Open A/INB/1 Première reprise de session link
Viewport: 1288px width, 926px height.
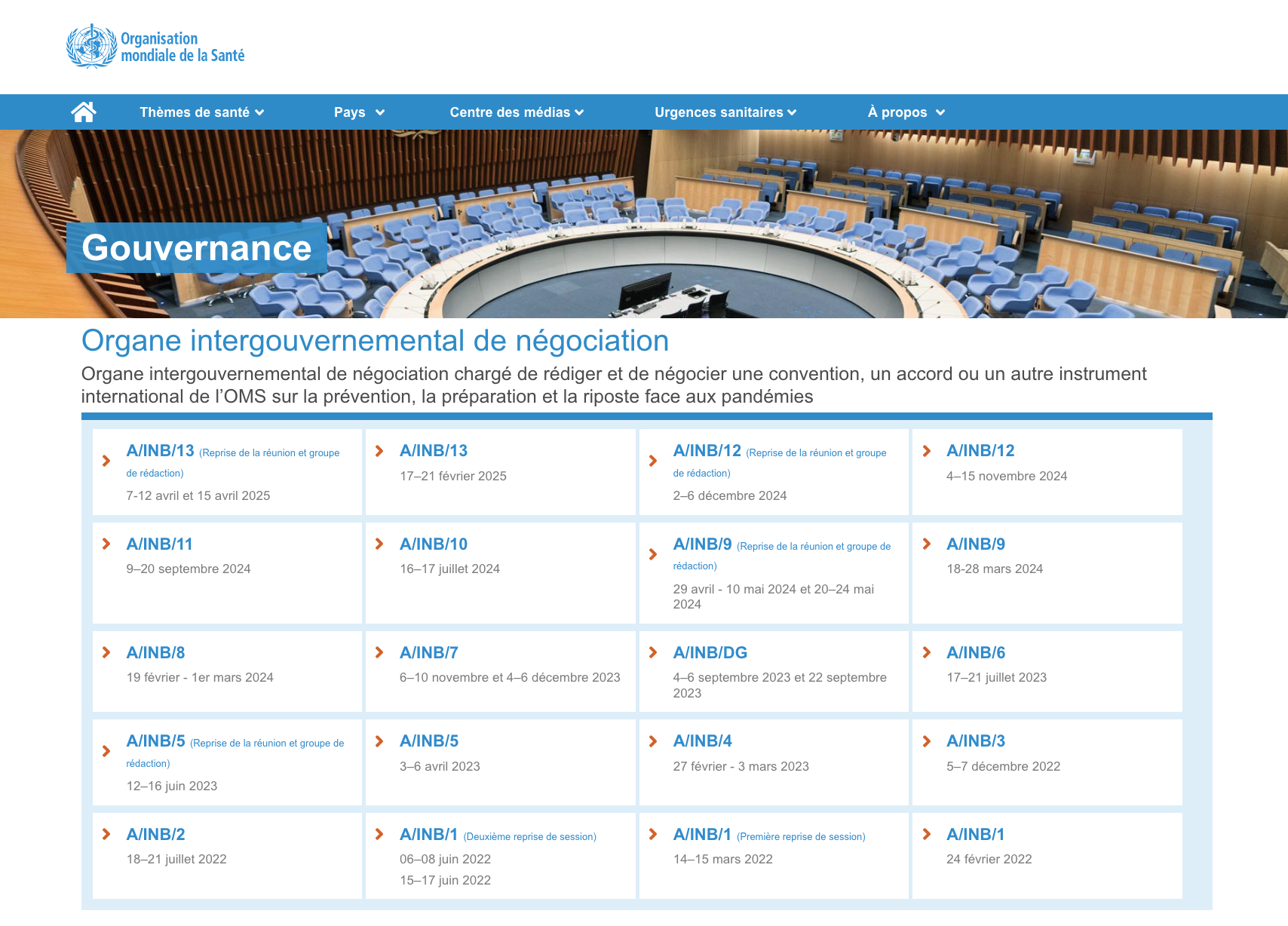tap(769, 835)
